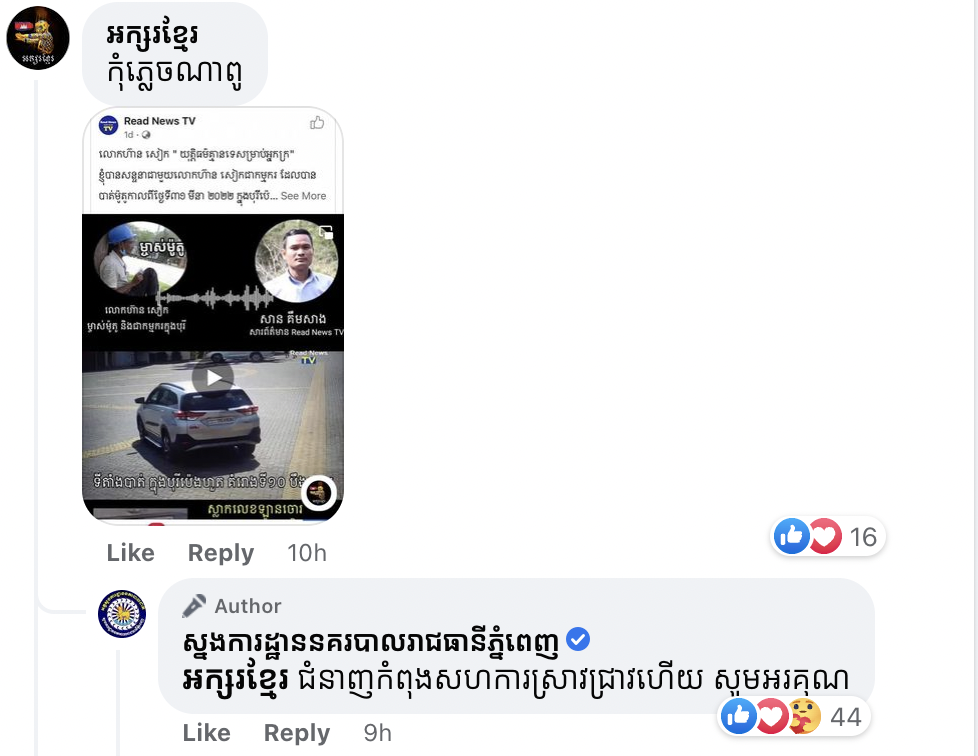Image resolution: width=978 pixels, height=756 pixels.
Task: Open the 10h timestamp link
Action: pyautogui.click(x=307, y=553)
